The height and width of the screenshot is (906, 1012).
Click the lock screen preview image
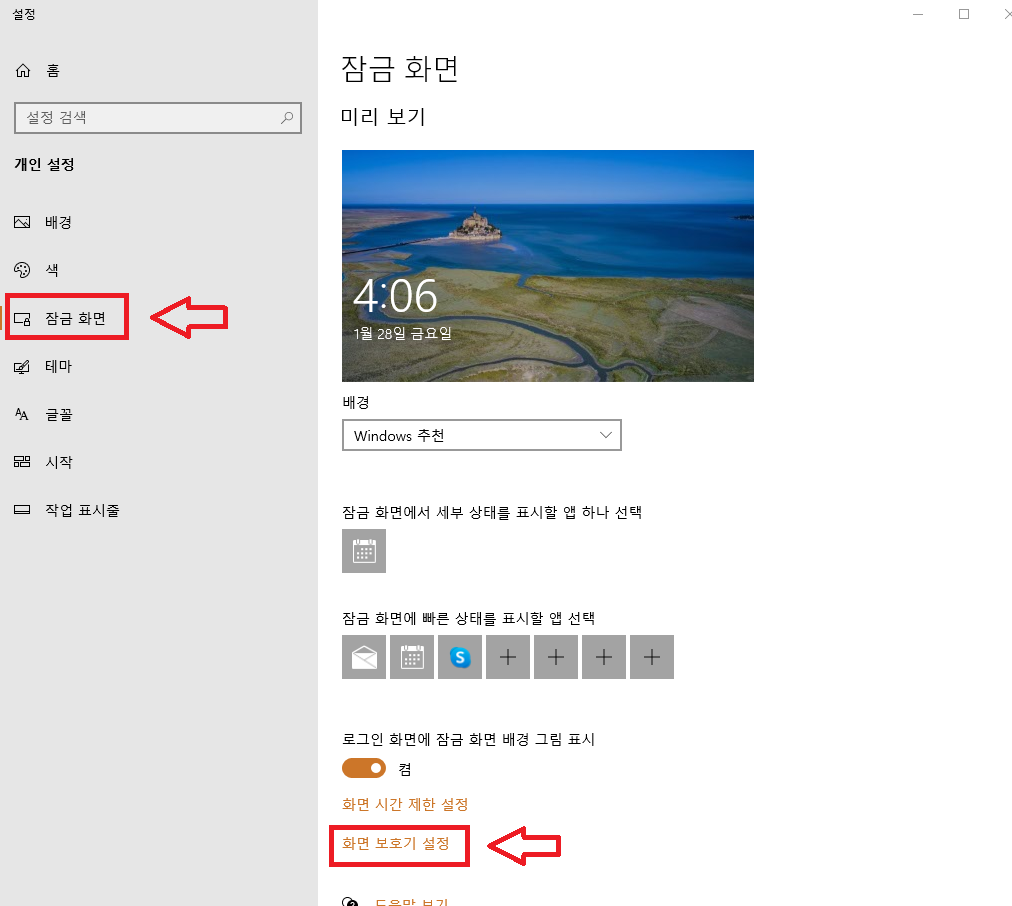pos(547,266)
